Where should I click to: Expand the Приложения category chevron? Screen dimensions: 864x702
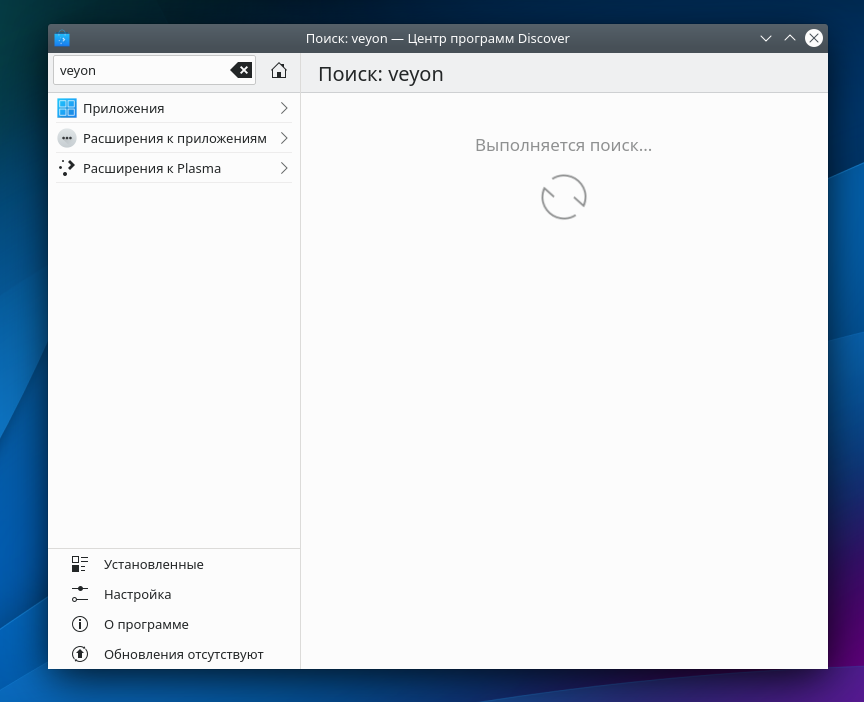pyautogui.click(x=284, y=108)
